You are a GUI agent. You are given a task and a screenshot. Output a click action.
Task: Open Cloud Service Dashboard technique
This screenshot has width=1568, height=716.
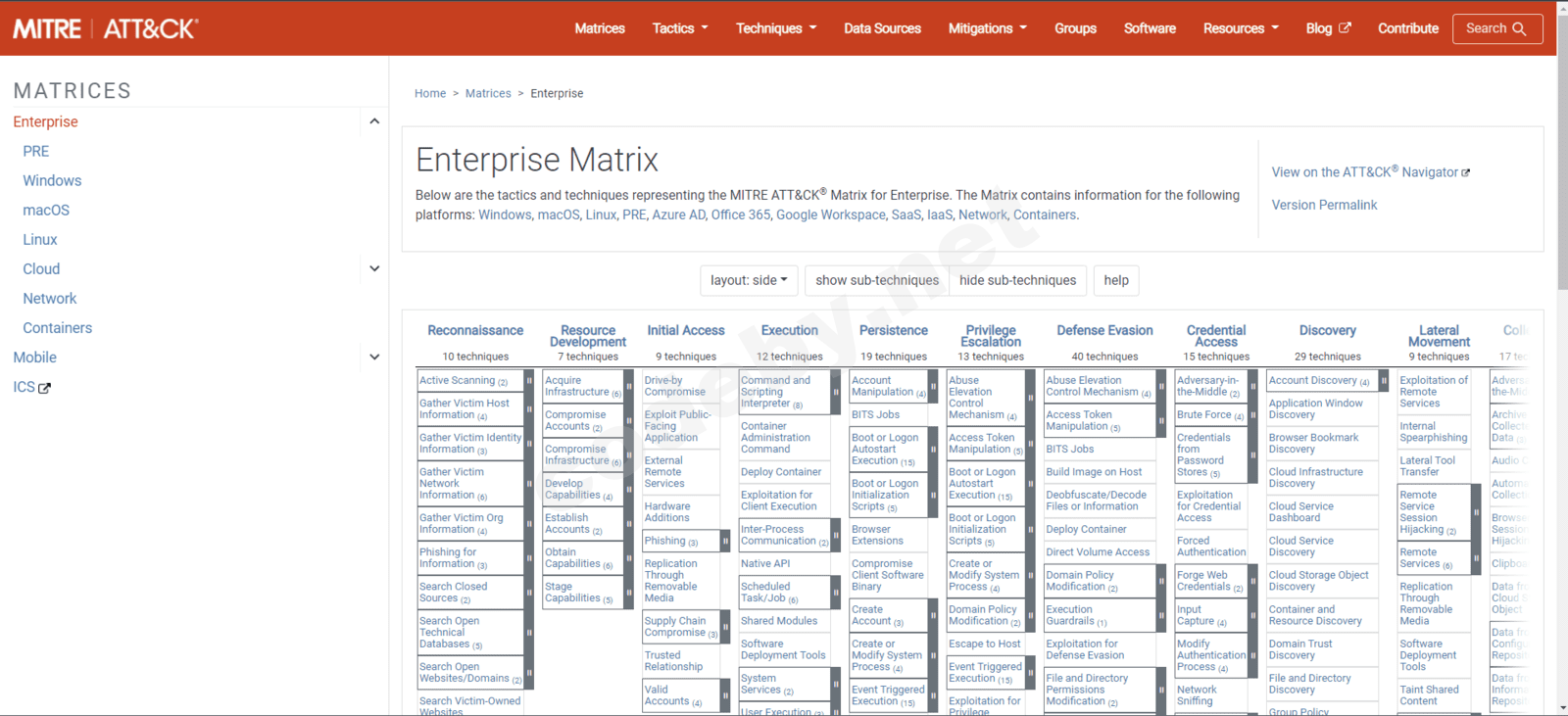click(x=1300, y=512)
